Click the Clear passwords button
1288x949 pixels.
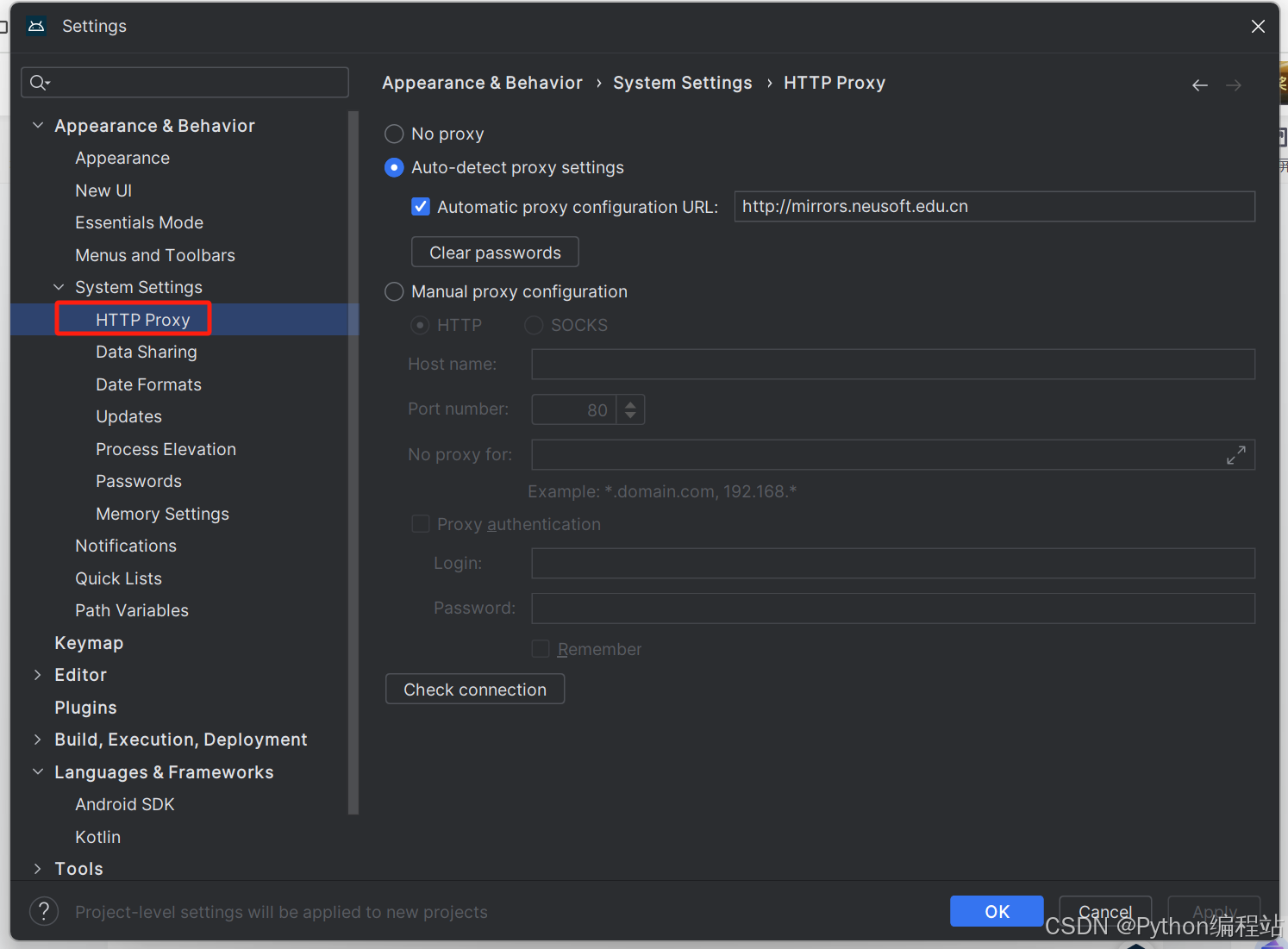click(x=494, y=252)
